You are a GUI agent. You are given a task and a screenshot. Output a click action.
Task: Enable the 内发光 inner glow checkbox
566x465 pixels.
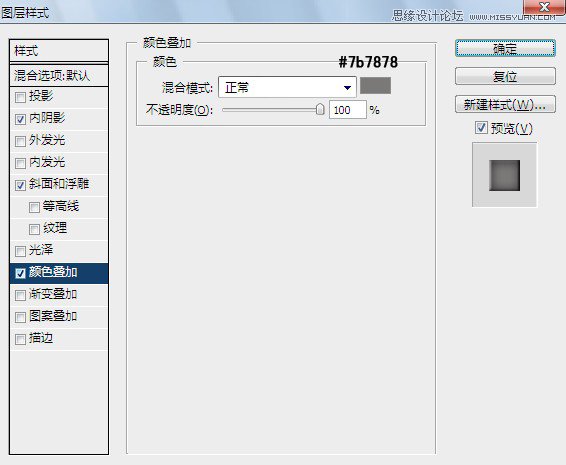(20, 163)
